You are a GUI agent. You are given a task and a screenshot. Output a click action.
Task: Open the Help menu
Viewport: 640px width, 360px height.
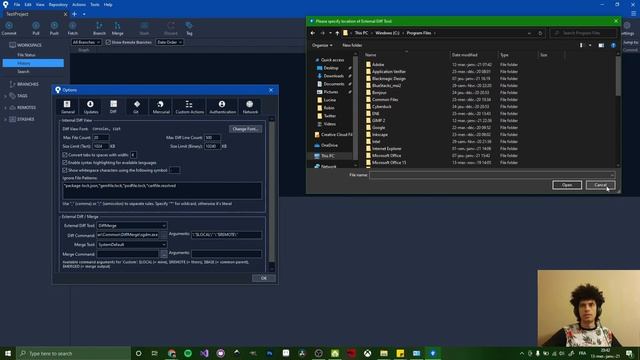click(108, 4)
